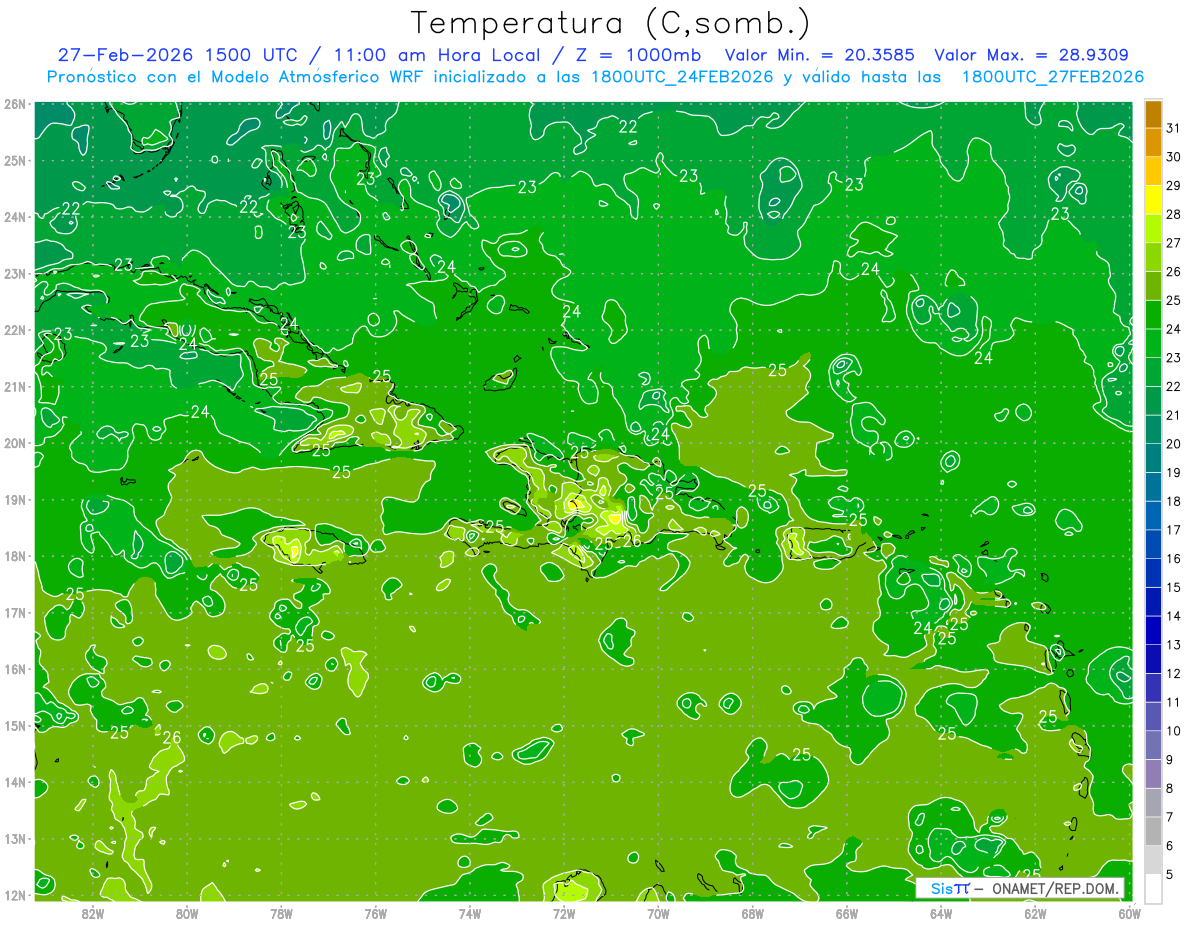Click the 82W longitude axis label
Screen dimensions: 1200x927
coord(92,913)
